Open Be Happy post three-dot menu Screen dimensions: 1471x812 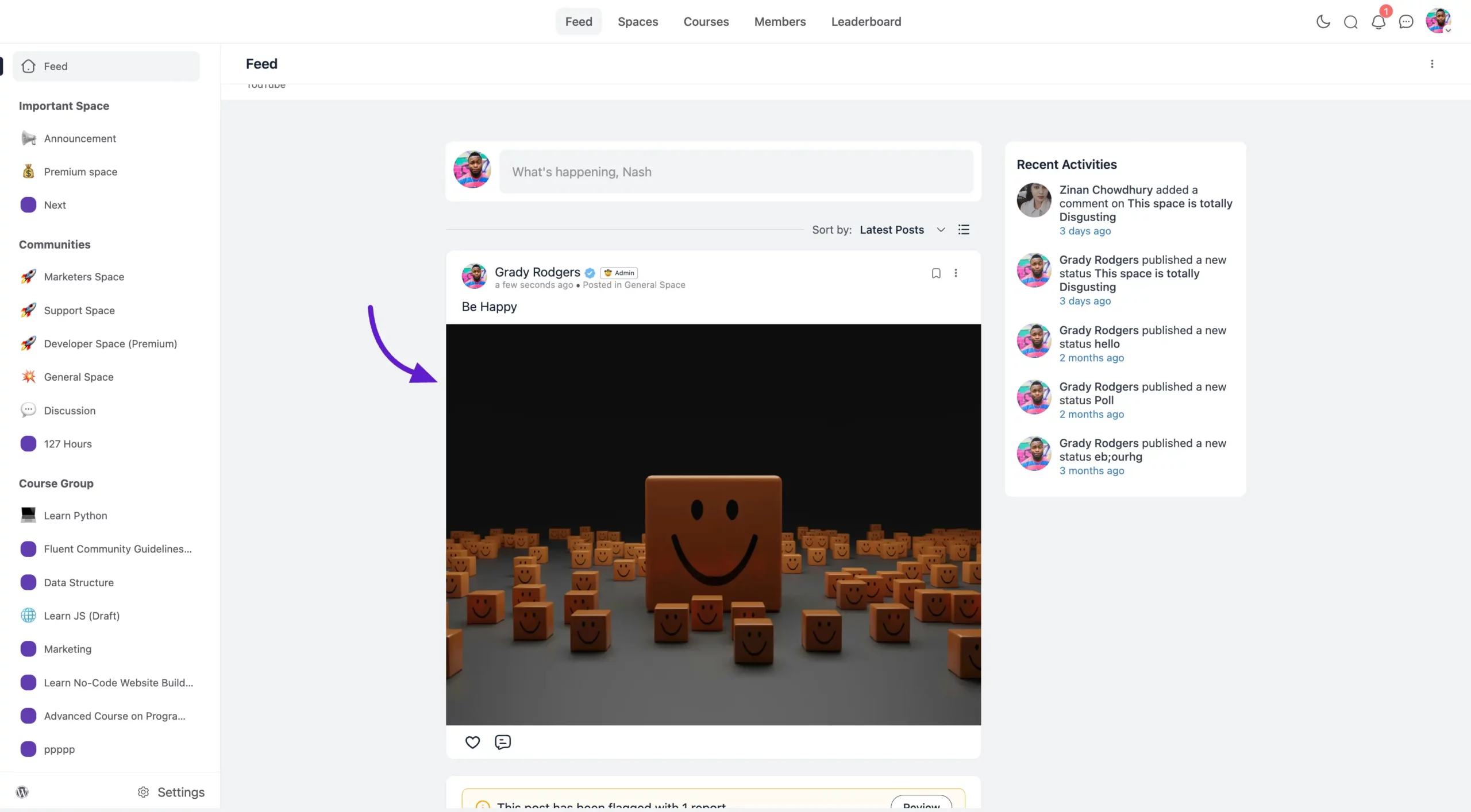pos(956,273)
